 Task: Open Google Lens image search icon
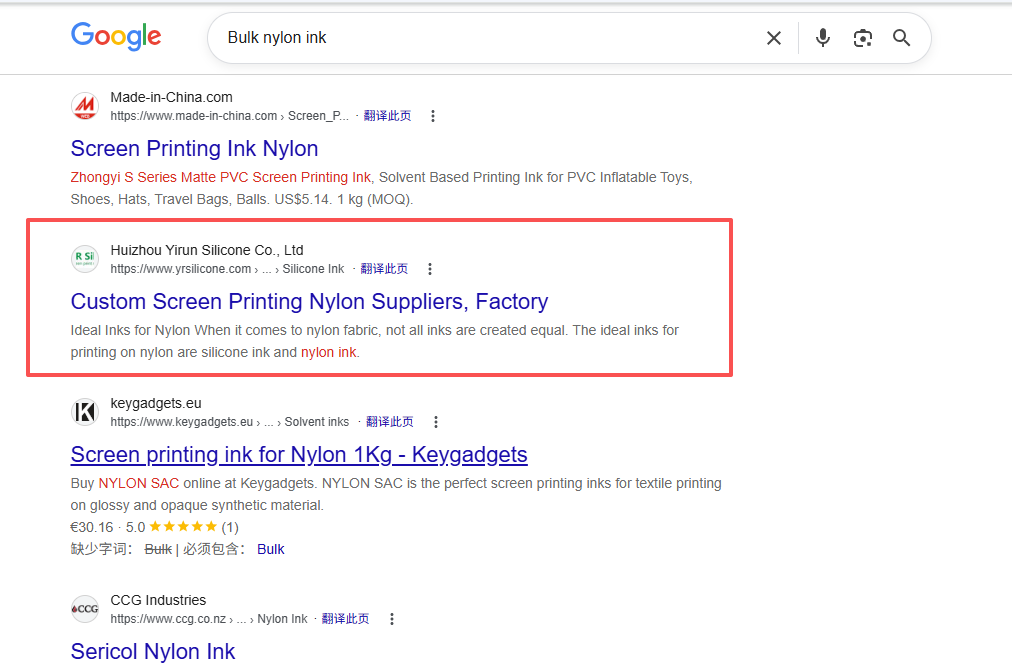862,38
